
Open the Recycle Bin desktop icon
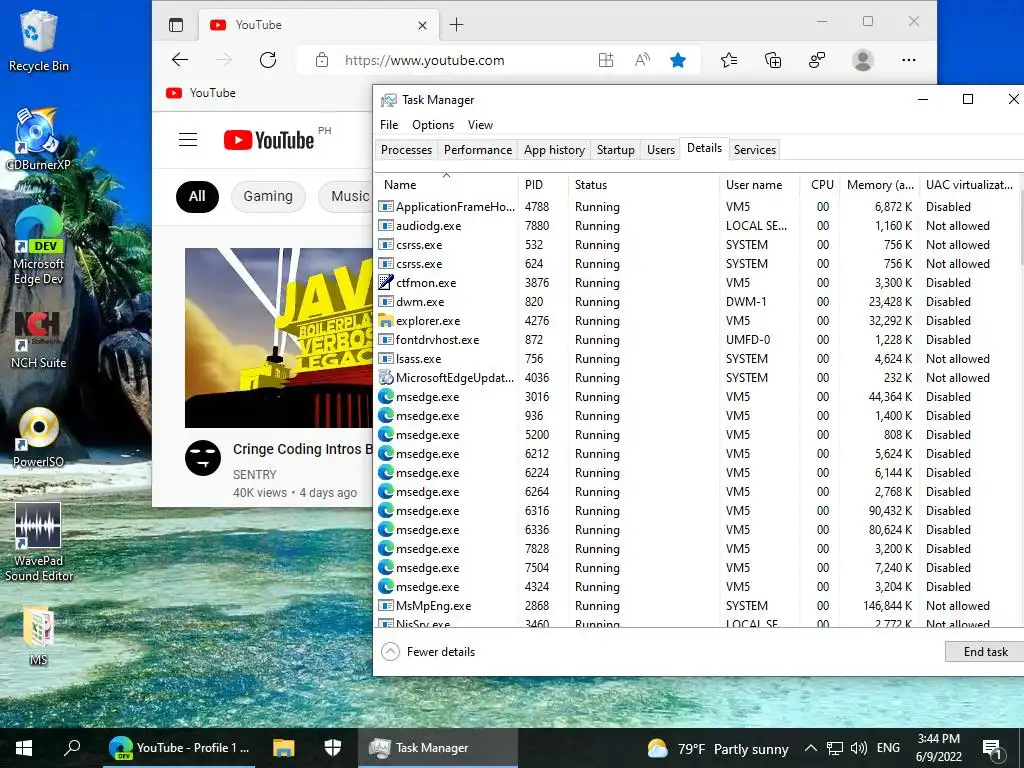39,40
